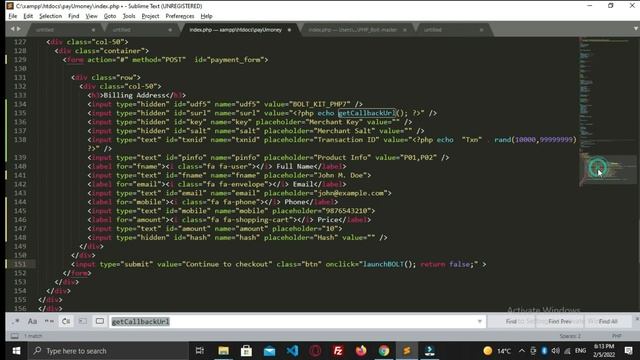Click the volume speaker tray icon
640x360 pixels.
click(x=556, y=351)
